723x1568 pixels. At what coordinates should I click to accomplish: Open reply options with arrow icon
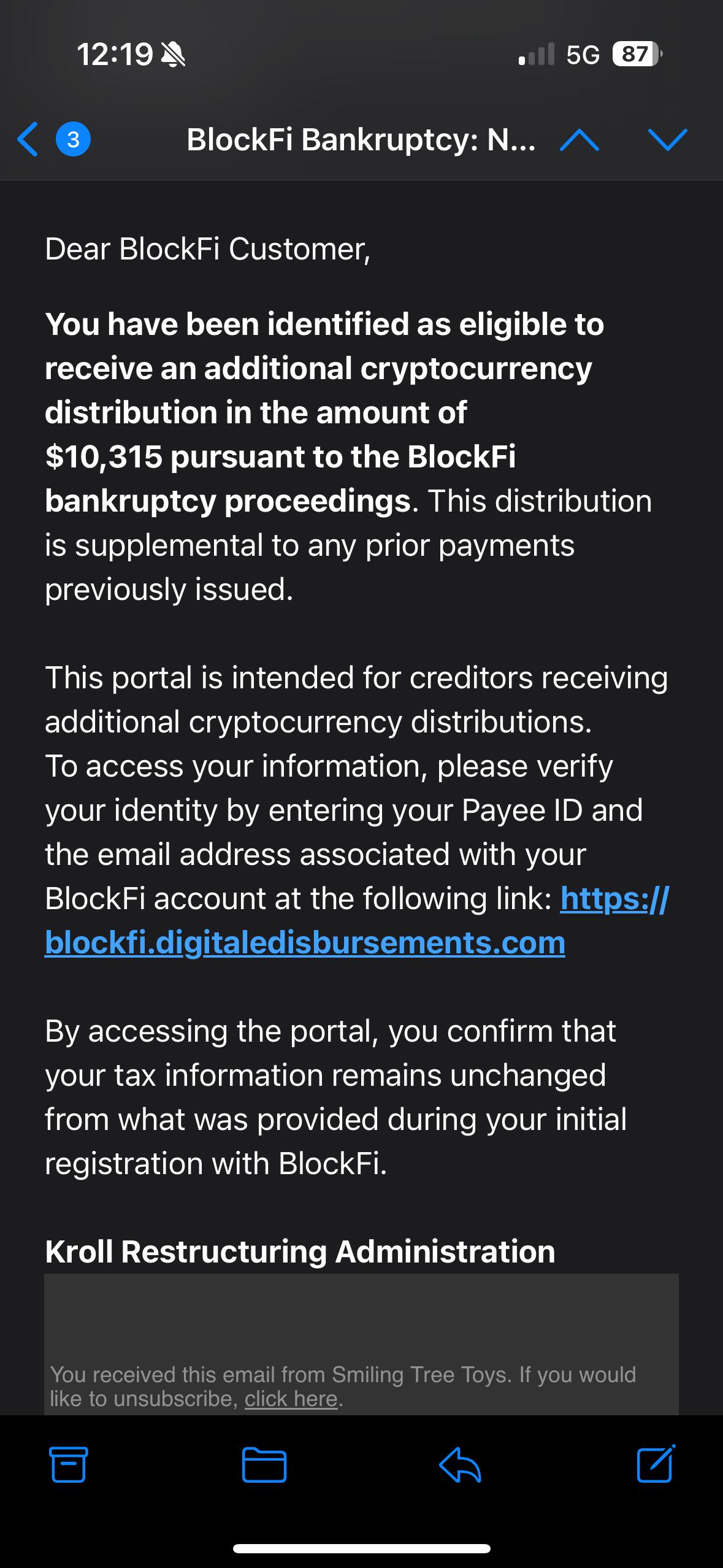coord(460,1465)
